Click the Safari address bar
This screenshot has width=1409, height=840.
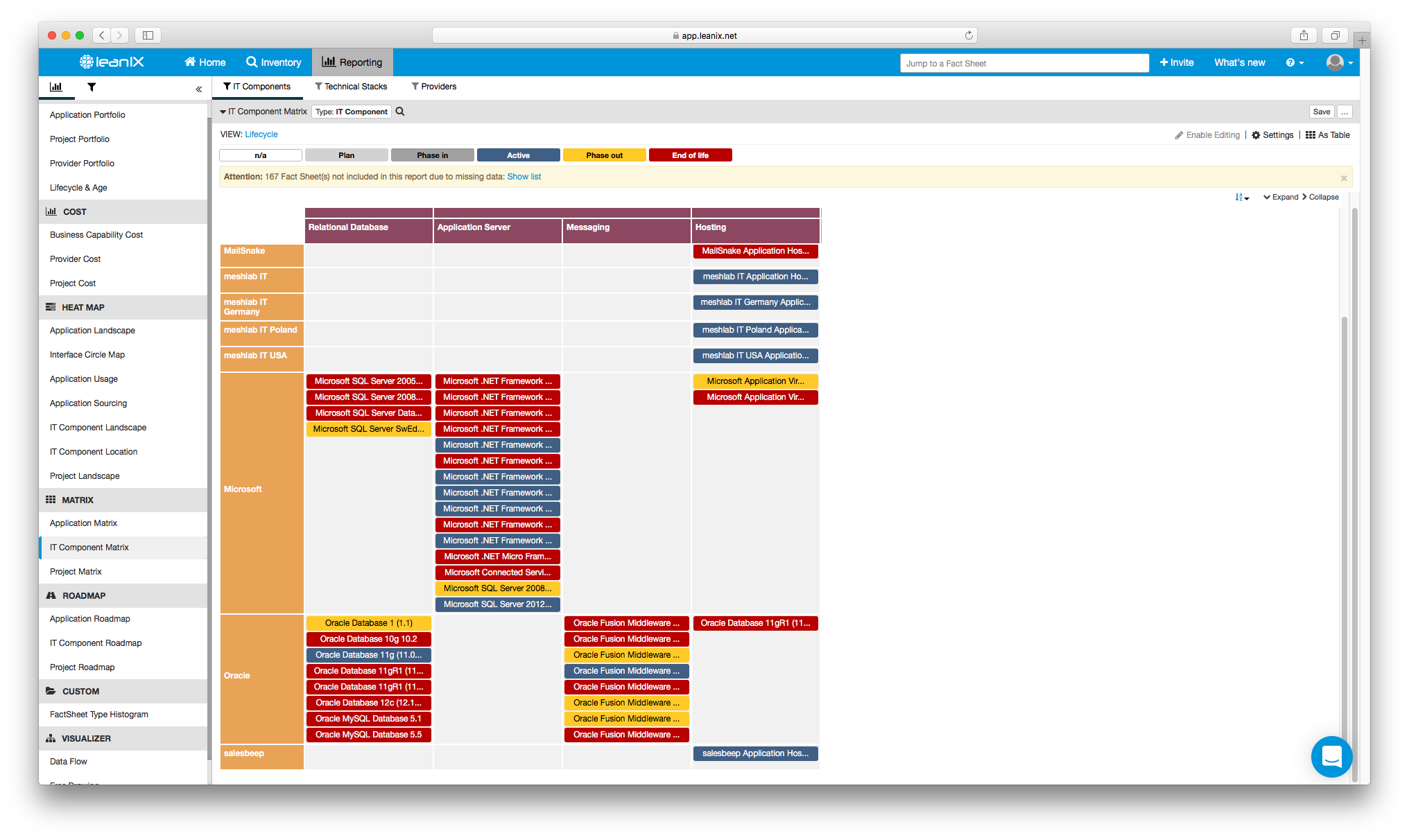tap(704, 35)
